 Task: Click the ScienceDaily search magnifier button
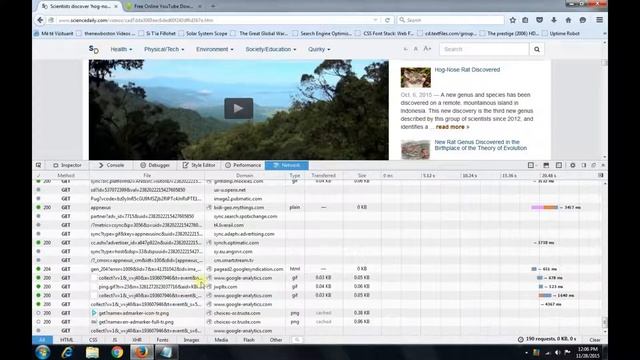point(537,49)
